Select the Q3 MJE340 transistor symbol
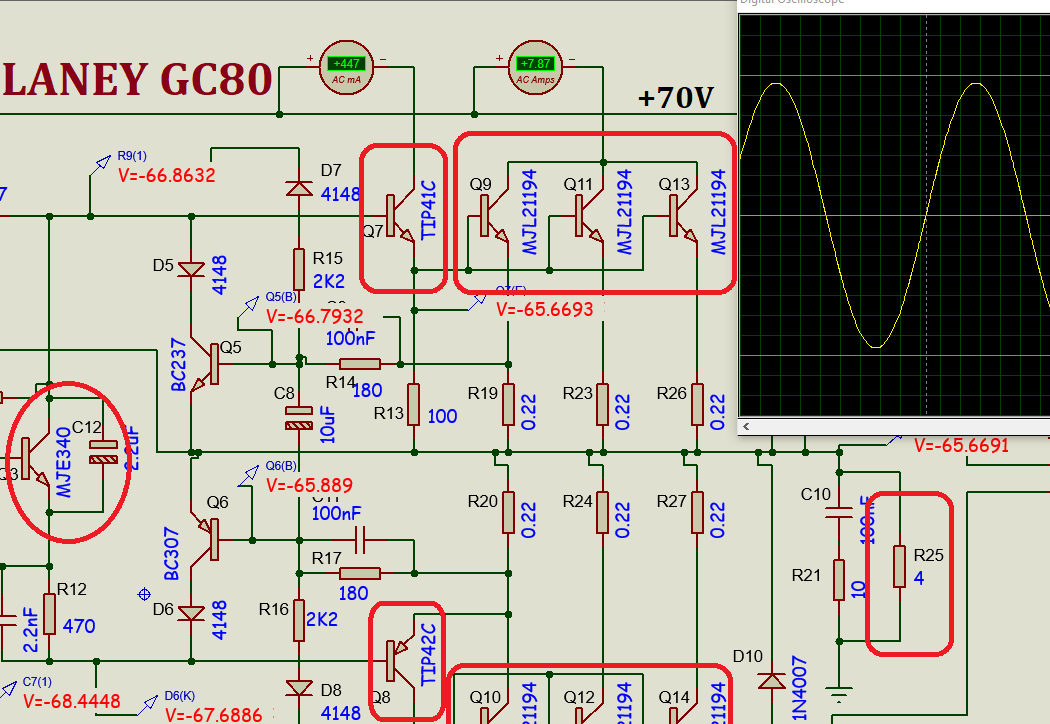Viewport: 1050px width, 724px height. click(x=35, y=459)
